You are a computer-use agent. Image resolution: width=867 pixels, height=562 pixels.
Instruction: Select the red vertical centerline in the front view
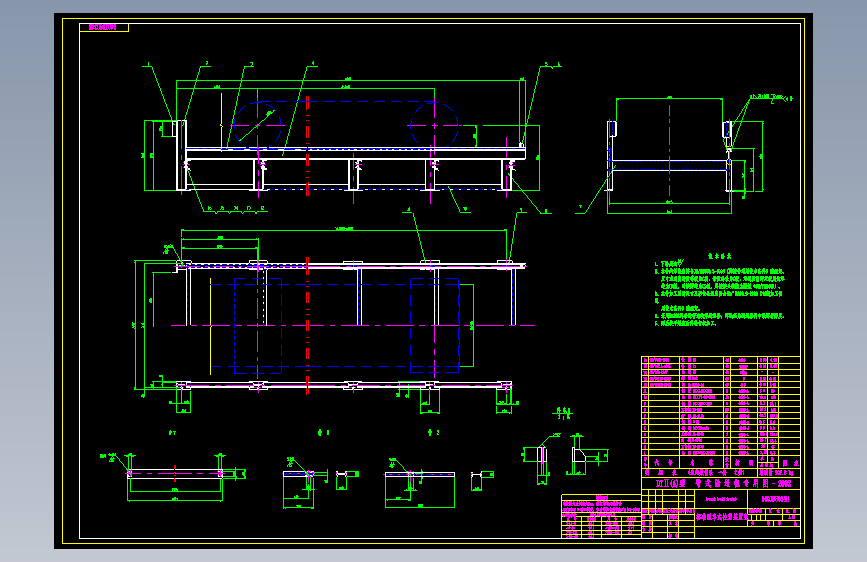tap(307, 145)
